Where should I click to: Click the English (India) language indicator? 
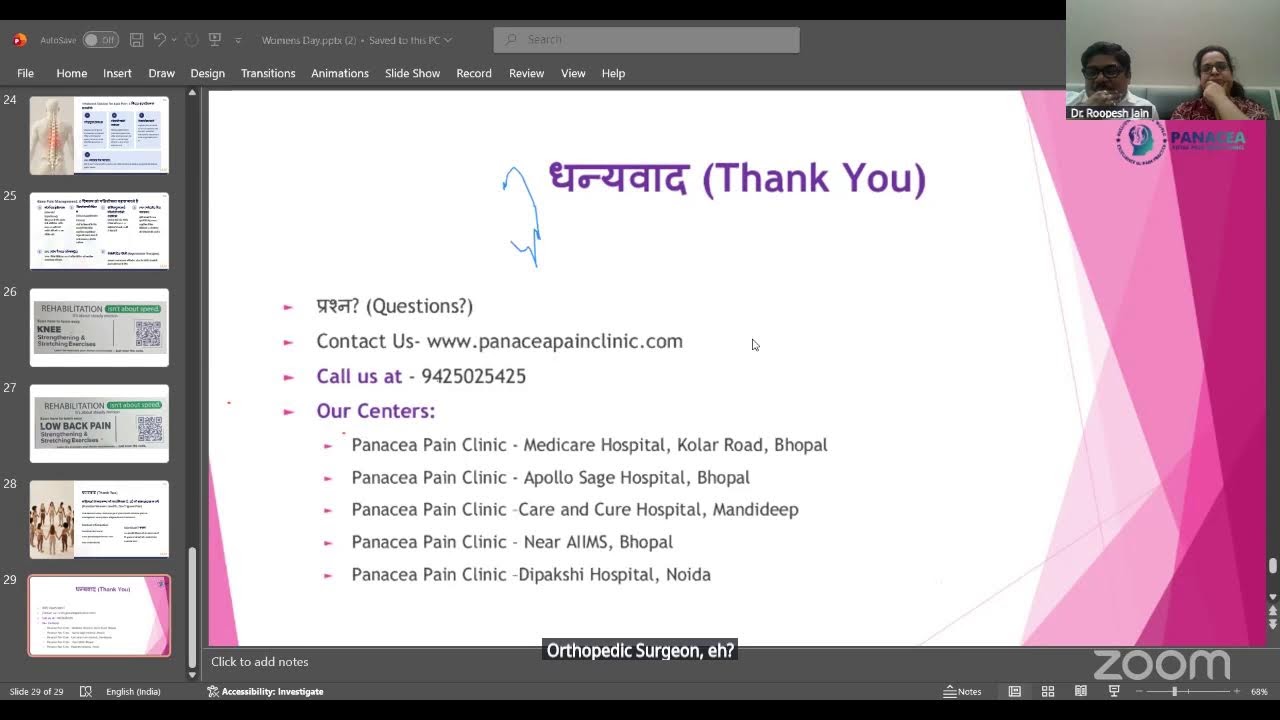click(x=133, y=692)
